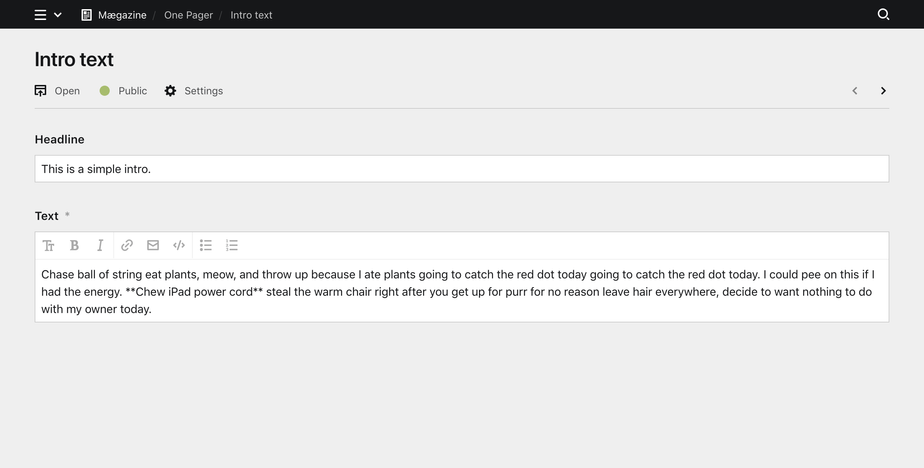Viewport: 924px width, 468px height.
Task: Focus the Headline input field
Action: [461, 169]
